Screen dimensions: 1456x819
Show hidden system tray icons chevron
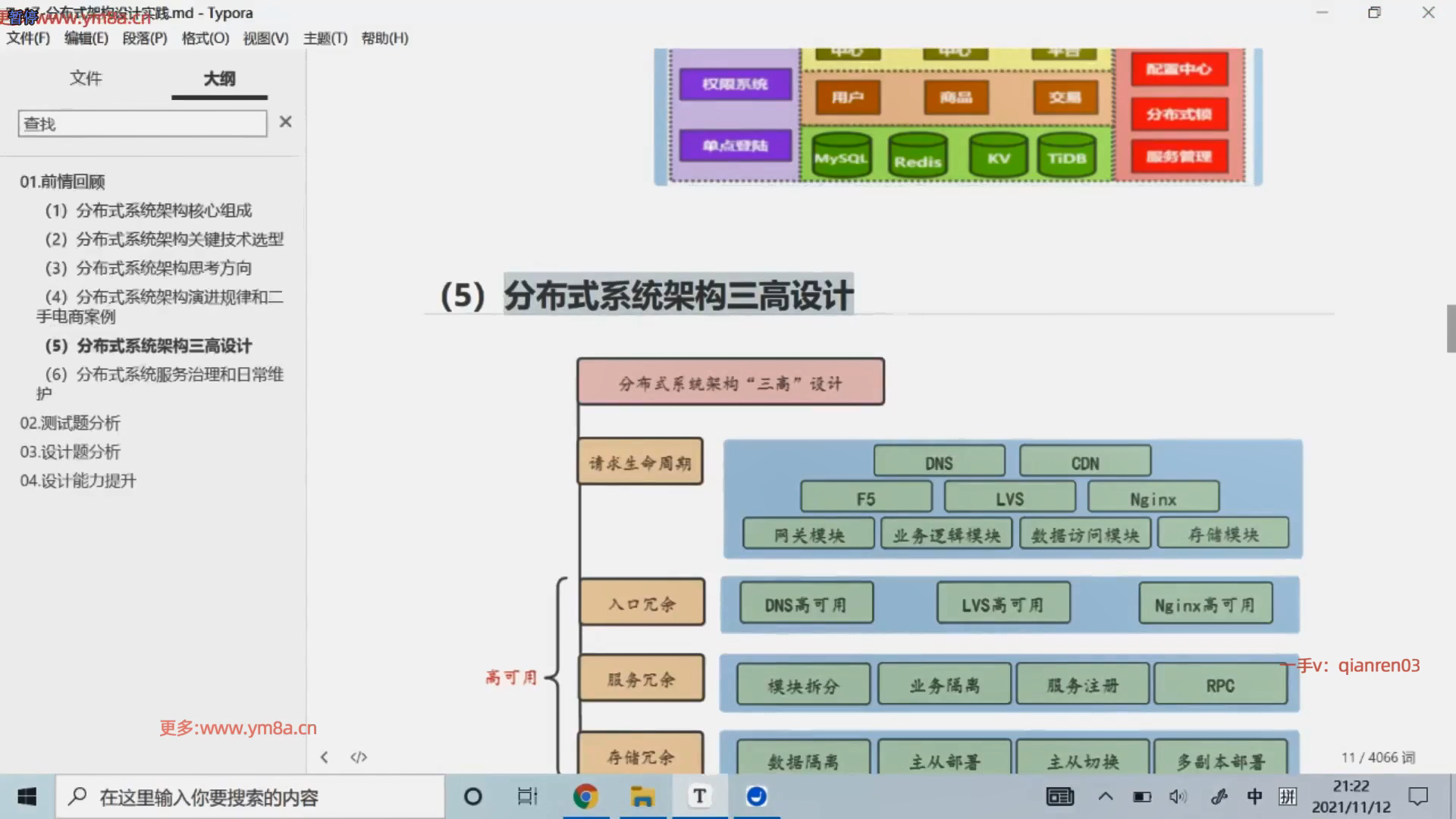[1106, 796]
